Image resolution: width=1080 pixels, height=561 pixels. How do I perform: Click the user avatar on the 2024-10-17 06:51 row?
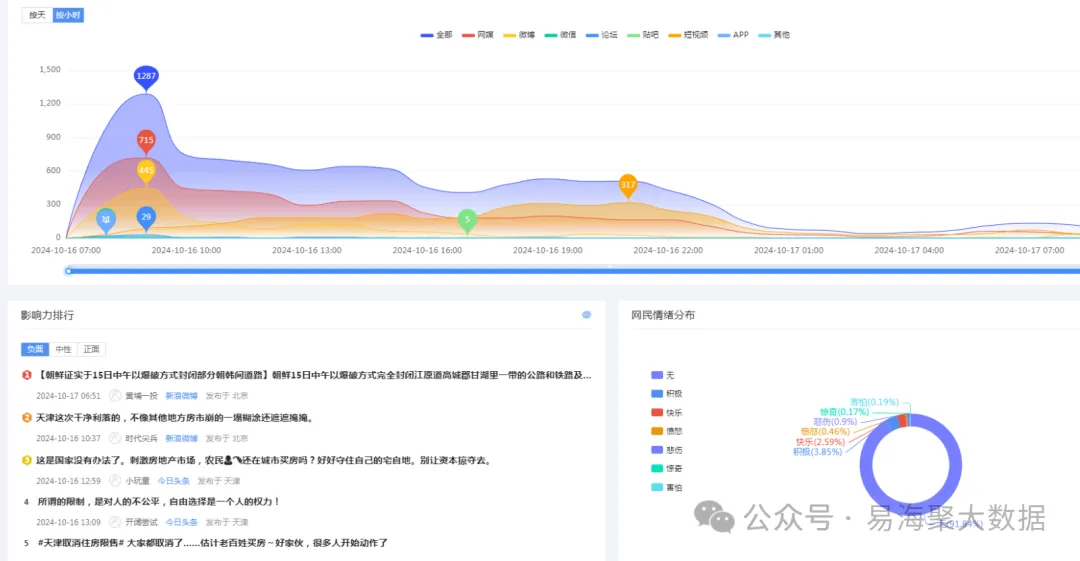[x=115, y=396]
